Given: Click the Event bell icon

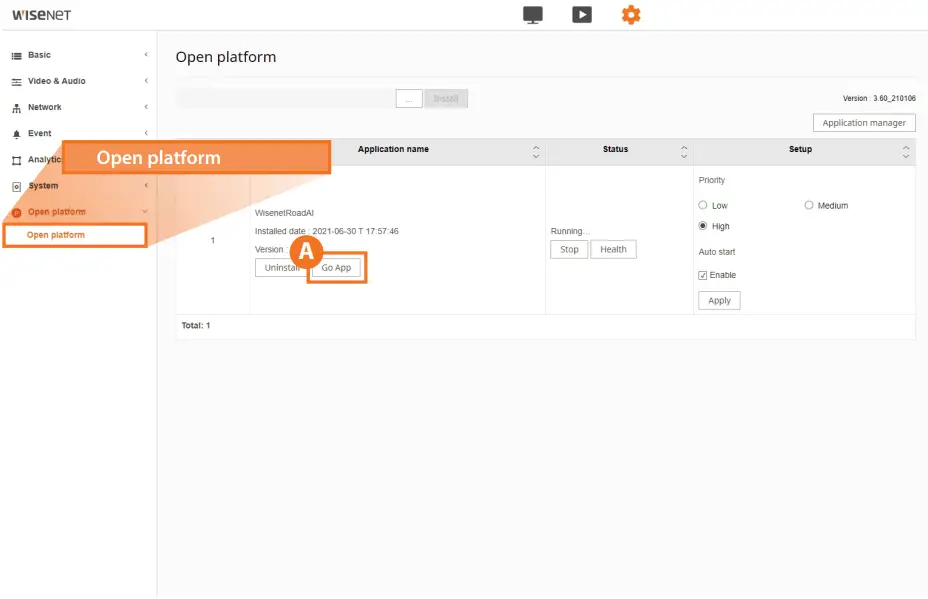Looking at the screenshot, I should 17,134.
